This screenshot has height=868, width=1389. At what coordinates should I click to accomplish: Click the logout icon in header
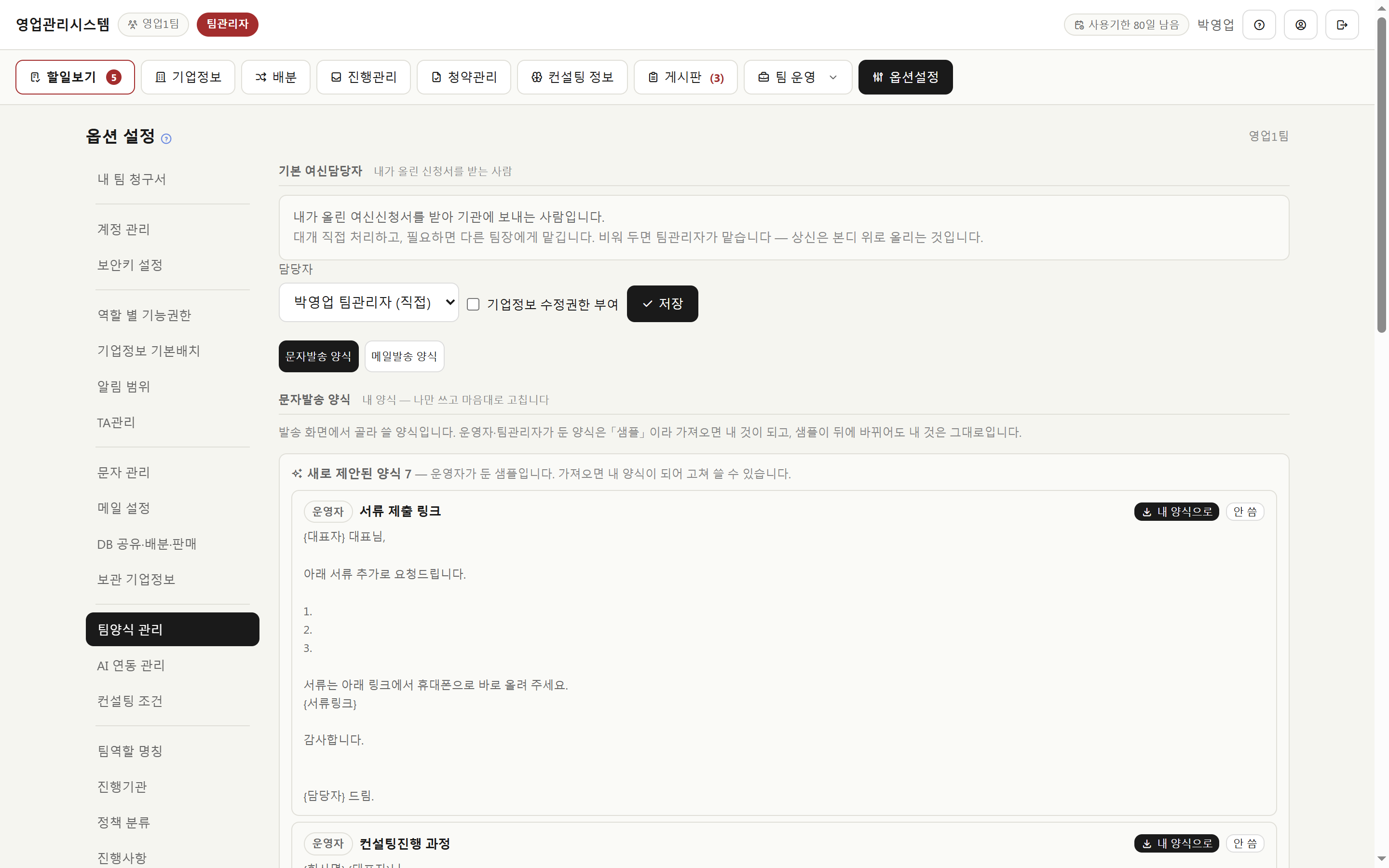point(1341,25)
